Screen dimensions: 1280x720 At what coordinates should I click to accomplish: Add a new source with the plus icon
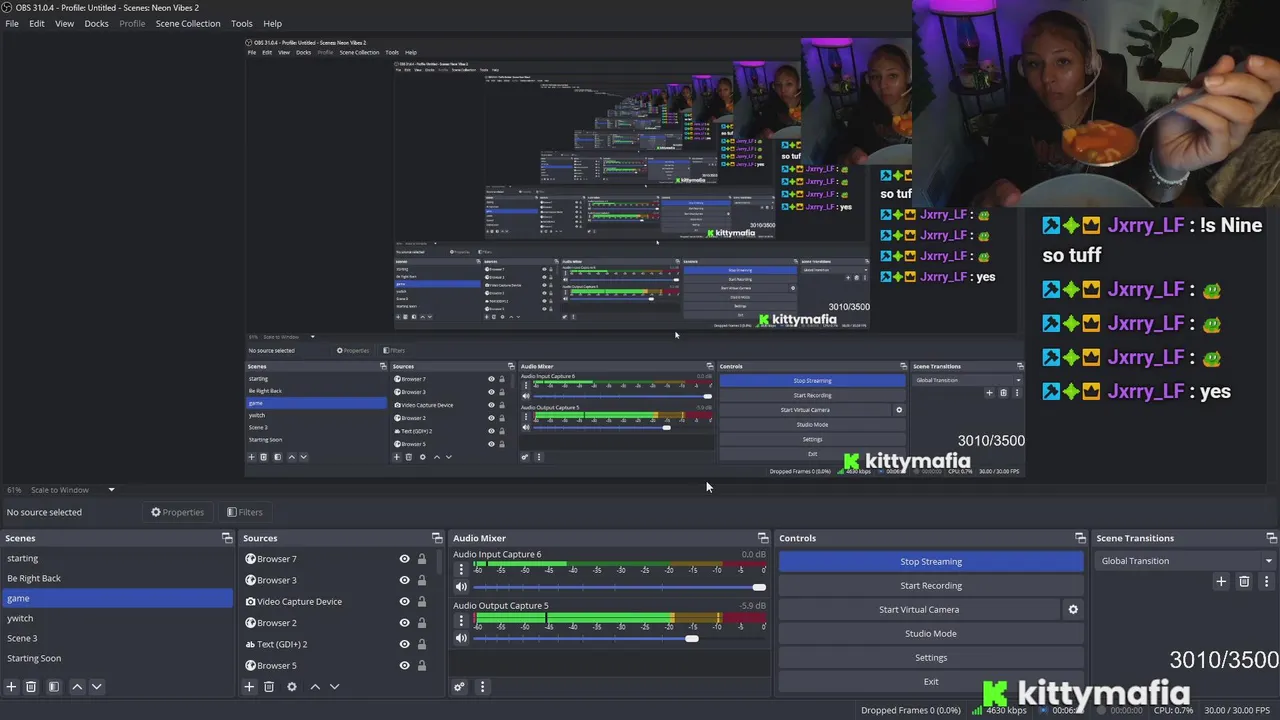click(249, 687)
